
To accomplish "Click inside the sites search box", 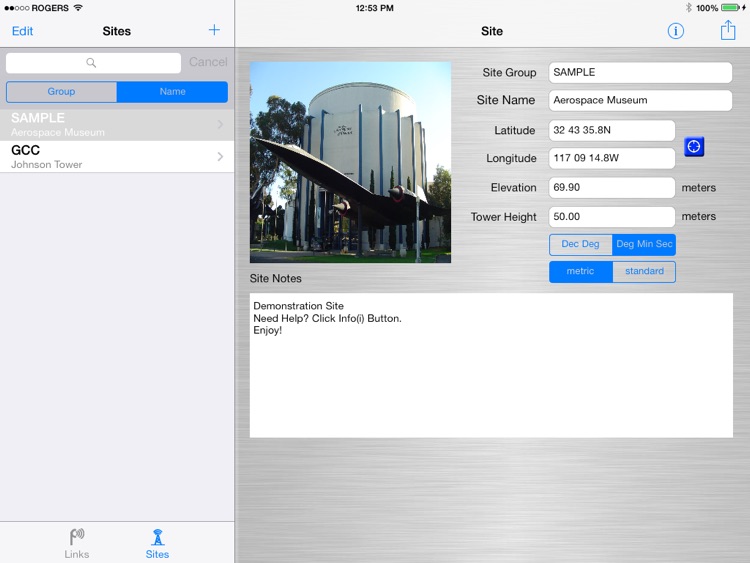I will click(x=93, y=63).
